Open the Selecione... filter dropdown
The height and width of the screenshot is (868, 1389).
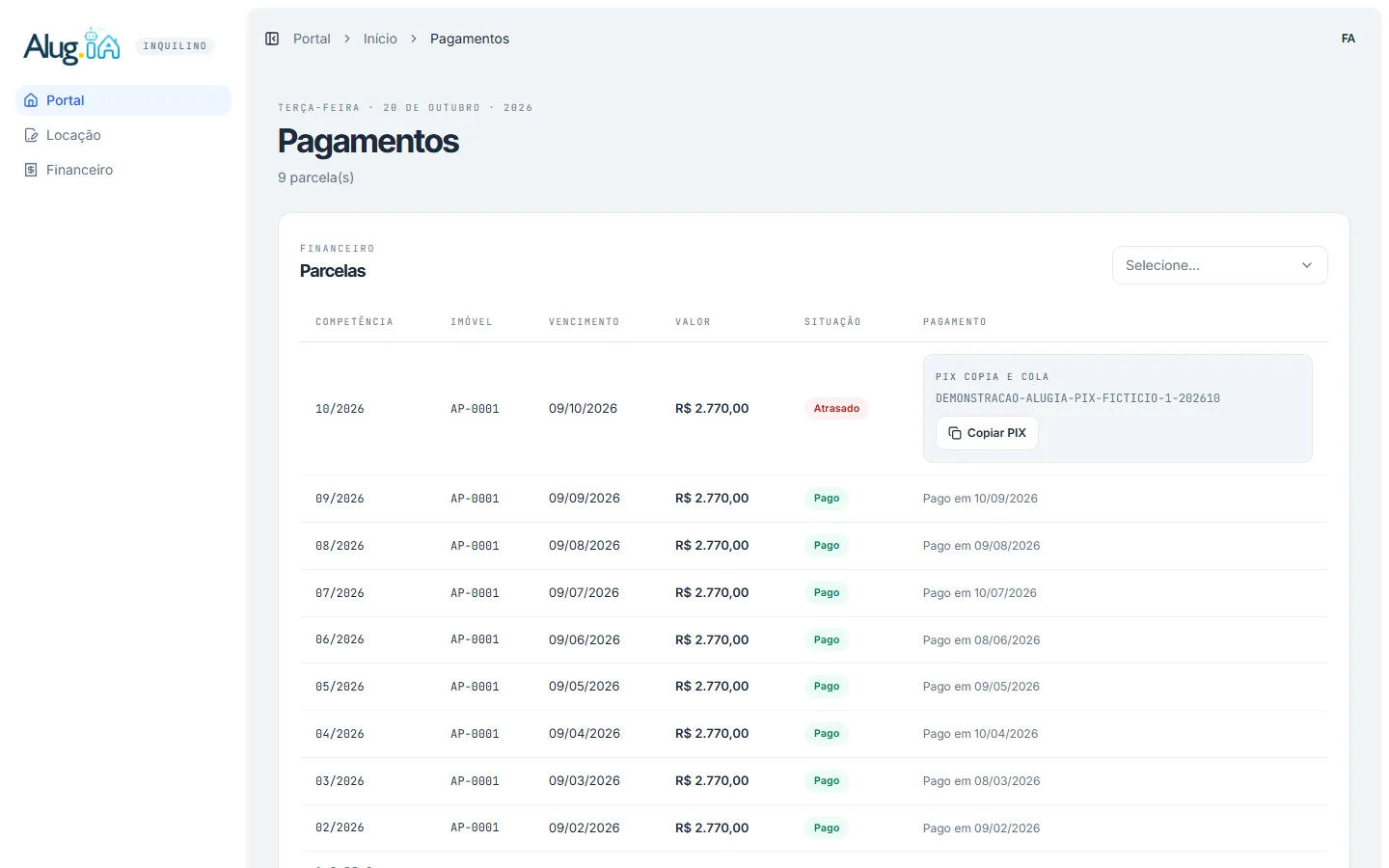click(1219, 265)
